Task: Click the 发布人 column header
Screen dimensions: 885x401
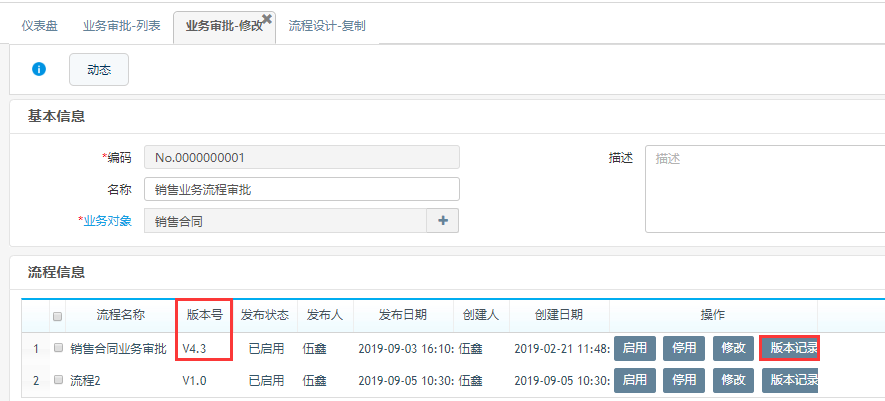Action: [x=325, y=315]
